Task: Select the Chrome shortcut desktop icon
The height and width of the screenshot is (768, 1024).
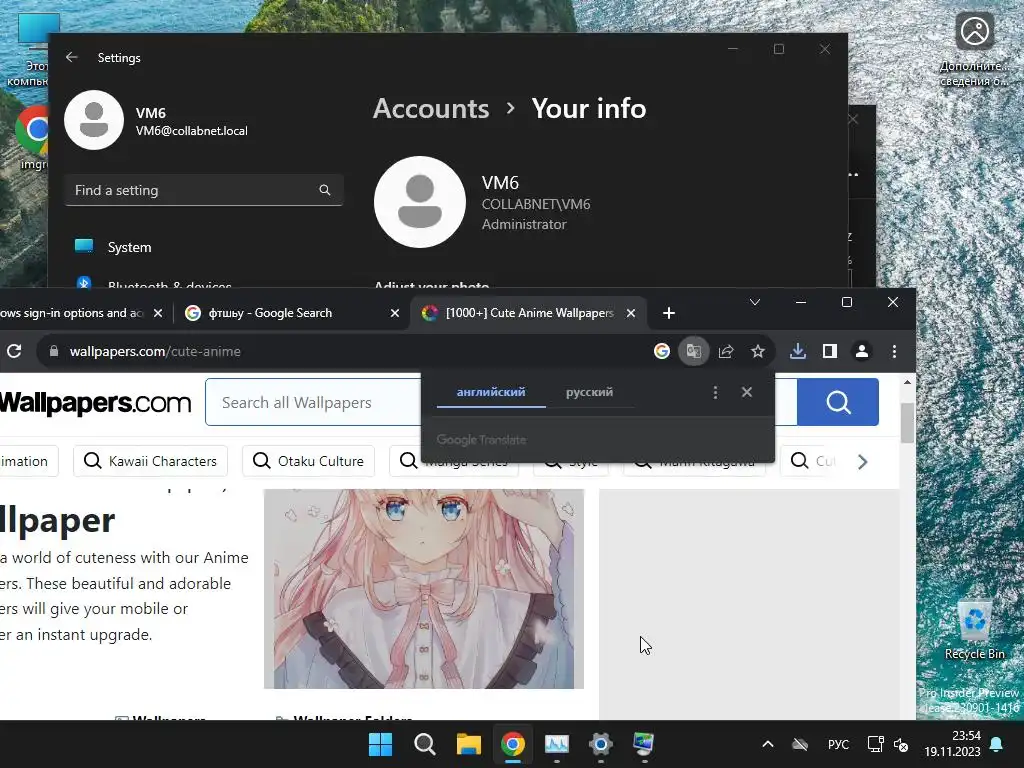Action: [x=33, y=138]
